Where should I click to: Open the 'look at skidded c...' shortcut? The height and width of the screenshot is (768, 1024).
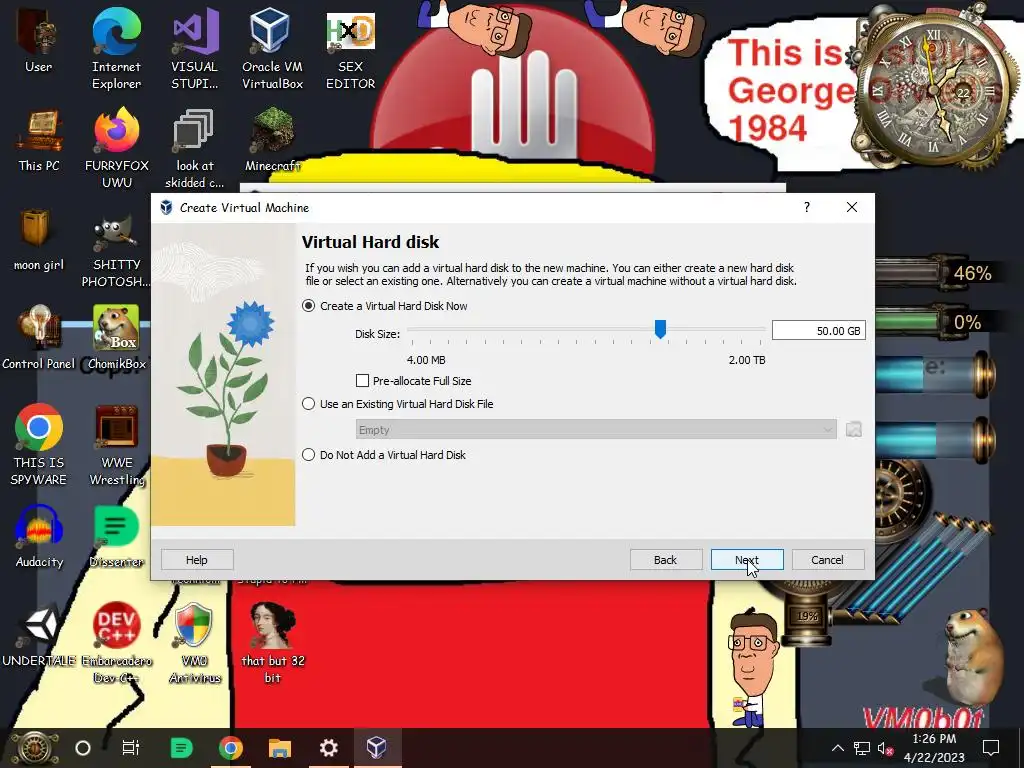[x=194, y=148]
